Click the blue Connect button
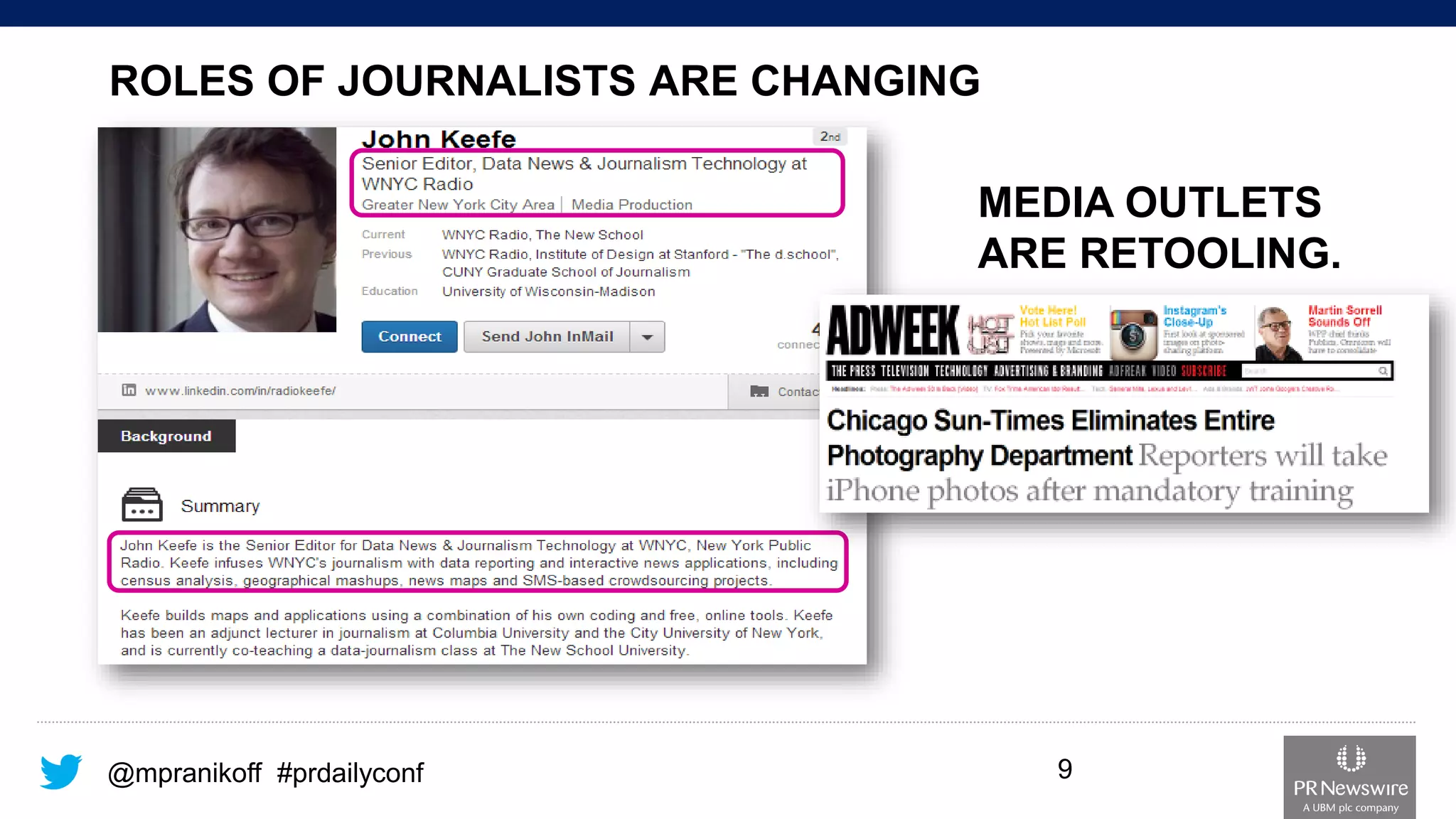This screenshot has width=1456, height=819. (x=409, y=336)
